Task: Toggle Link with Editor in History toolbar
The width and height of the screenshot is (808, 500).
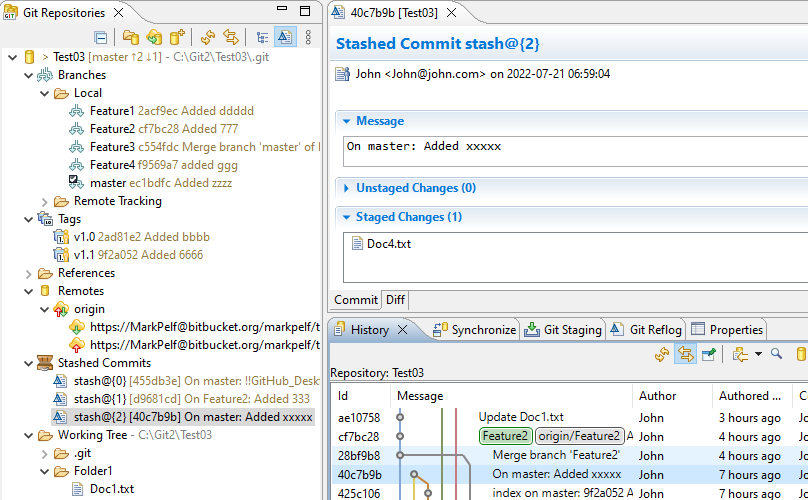Action: [x=685, y=354]
